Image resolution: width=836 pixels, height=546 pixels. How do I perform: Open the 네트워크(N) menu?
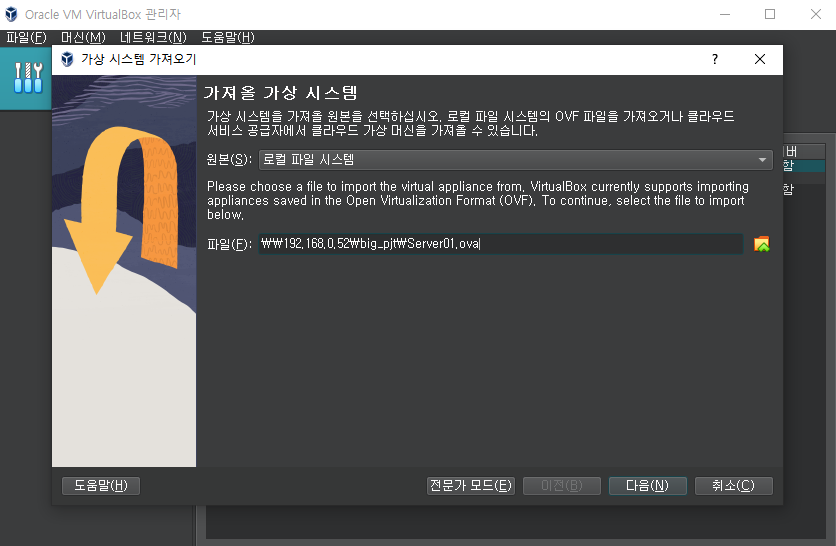point(153,37)
